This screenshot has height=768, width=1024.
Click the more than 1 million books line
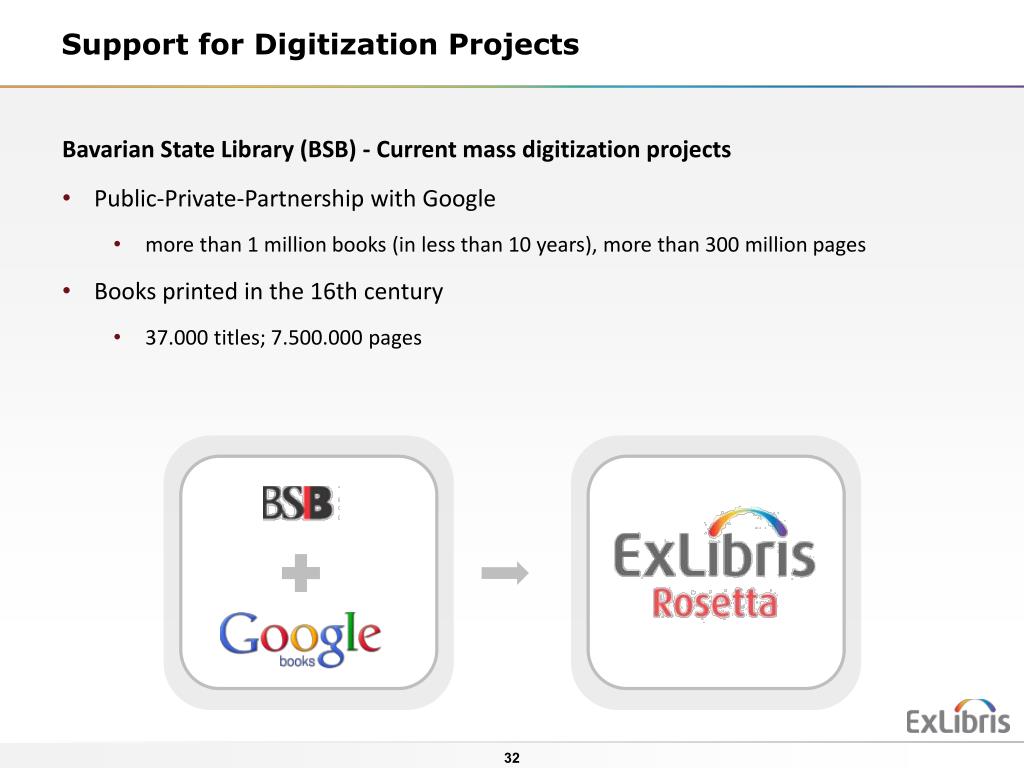tap(505, 245)
